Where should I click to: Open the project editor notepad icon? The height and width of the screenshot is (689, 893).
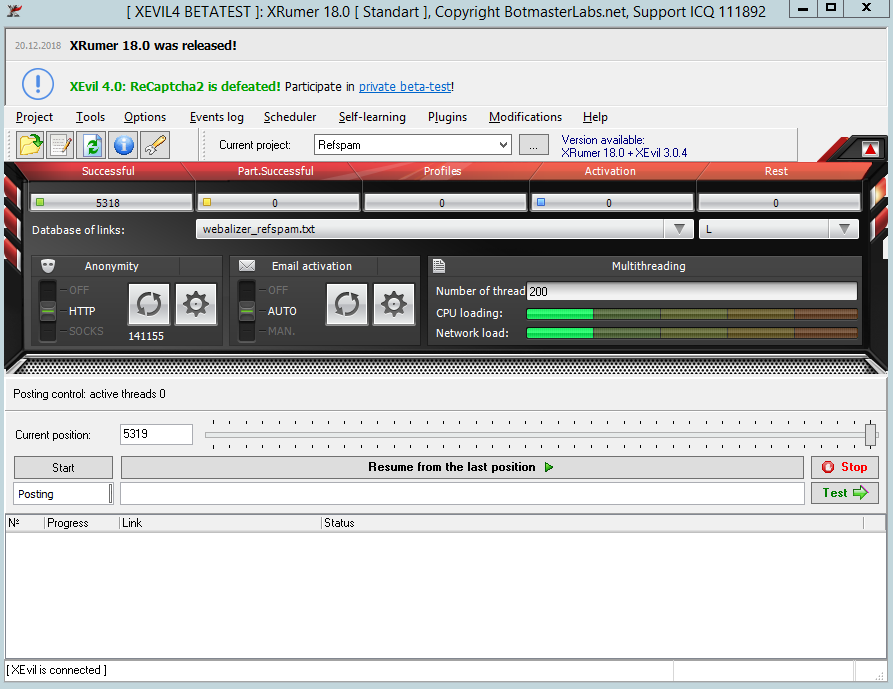click(60, 145)
